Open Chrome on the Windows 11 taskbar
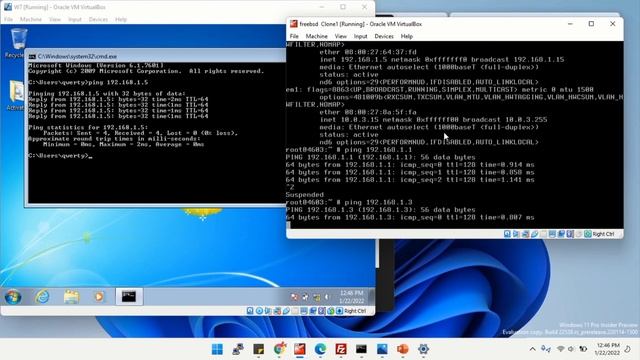Screen dimensions: 640x360 (x=280, y=349)
